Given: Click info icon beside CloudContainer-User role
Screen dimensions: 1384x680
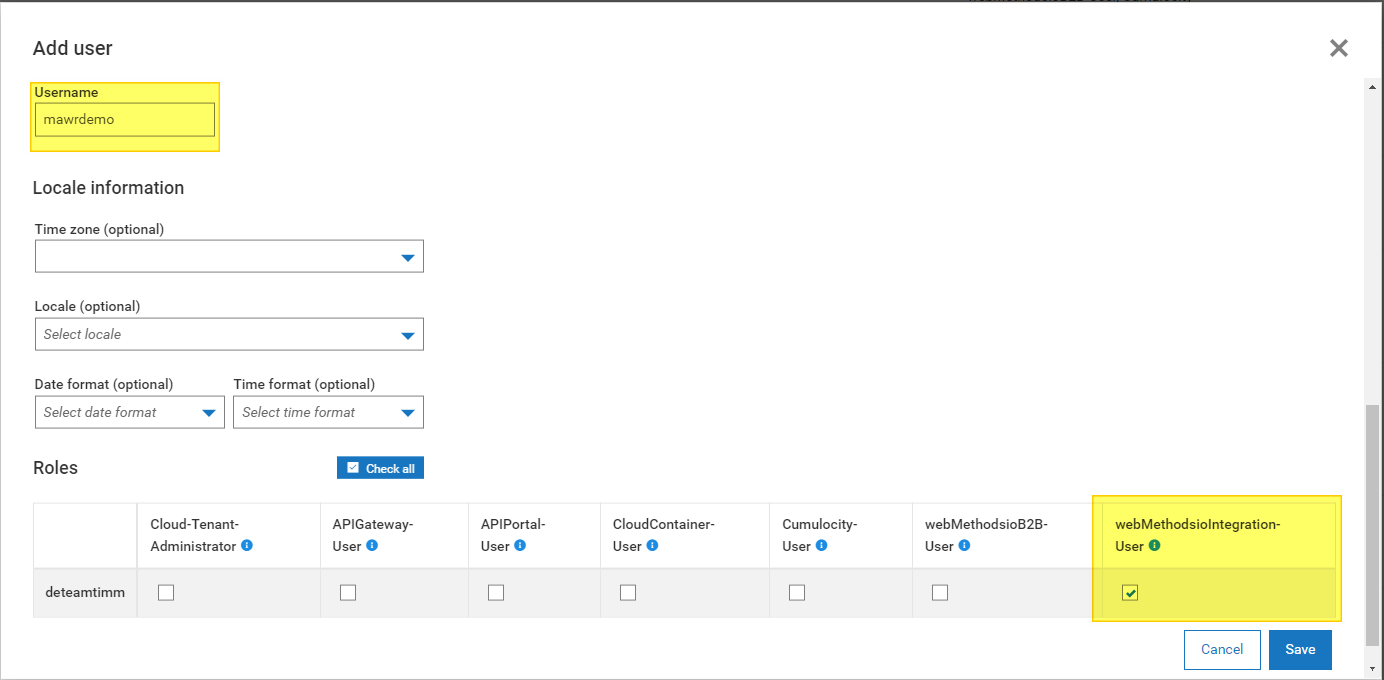Looking at the screenshot, I should (652, 546).
